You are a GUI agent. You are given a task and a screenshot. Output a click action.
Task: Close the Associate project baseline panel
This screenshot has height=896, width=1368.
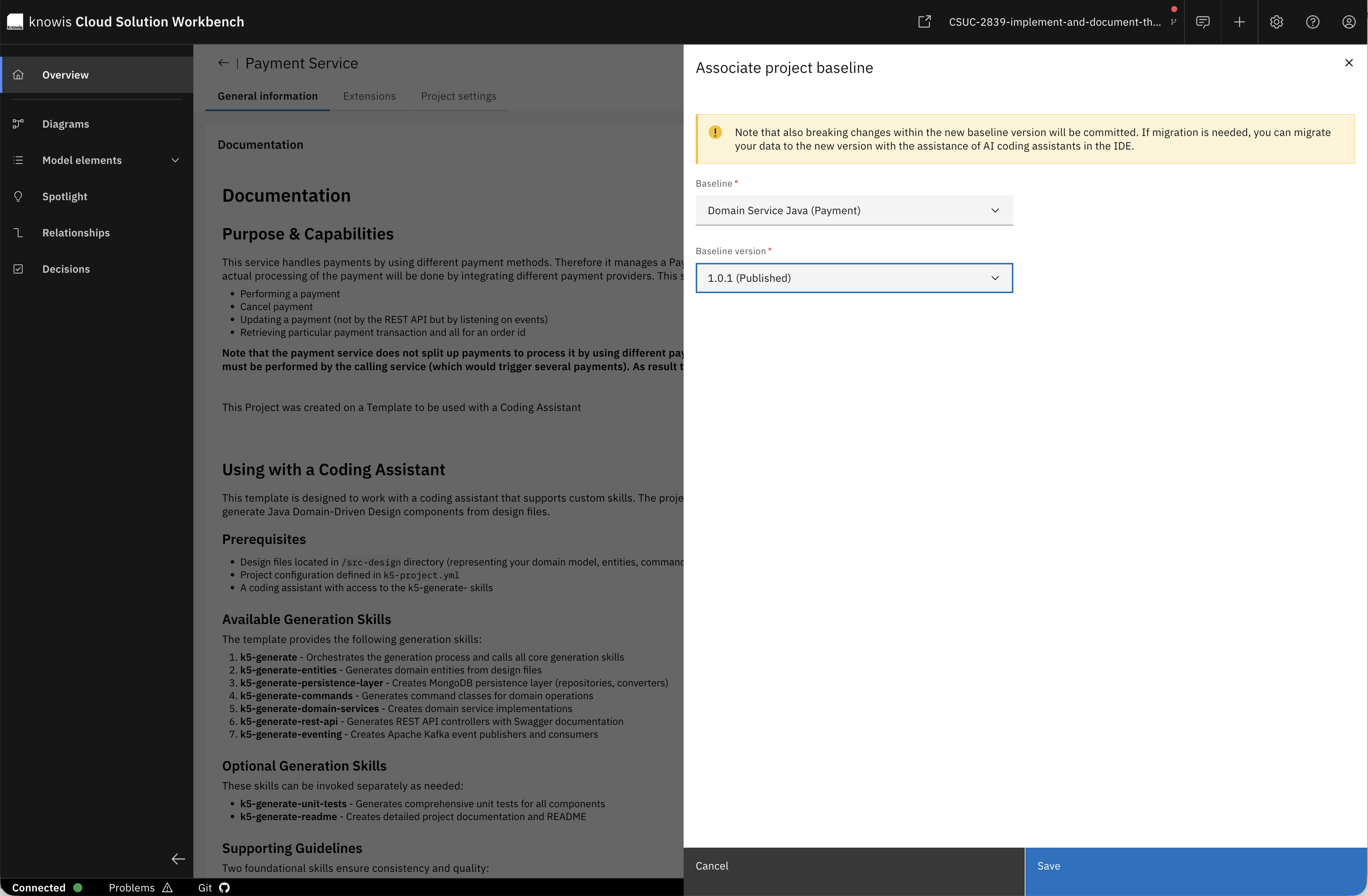(x=1348, y=63)
